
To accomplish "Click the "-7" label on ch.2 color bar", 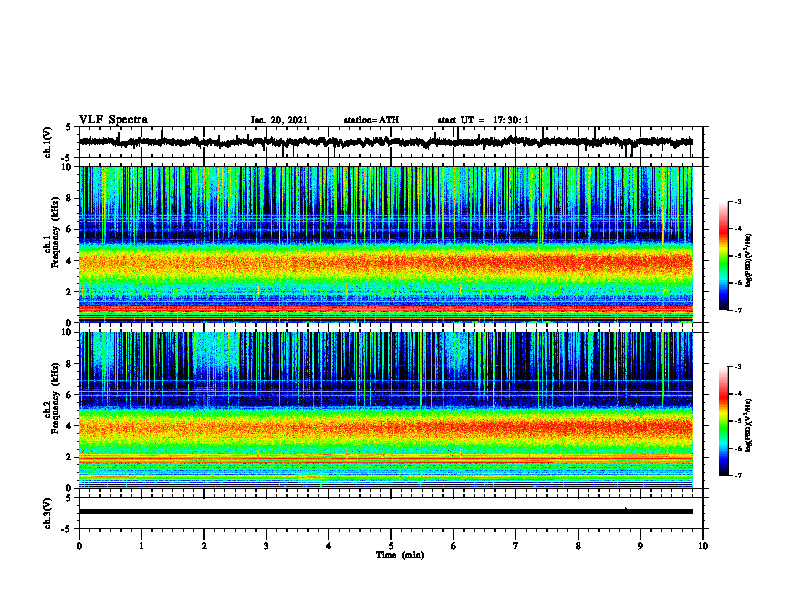I will click(738, 476).
